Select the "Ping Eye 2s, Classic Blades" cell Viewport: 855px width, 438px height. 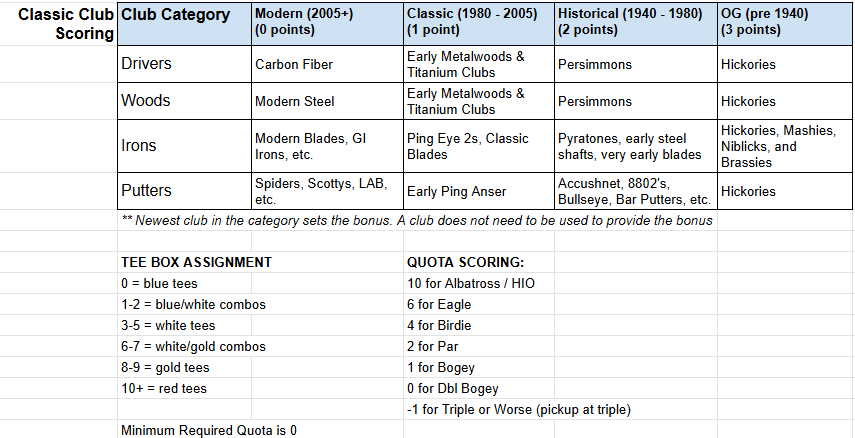[x=479, y=146]
